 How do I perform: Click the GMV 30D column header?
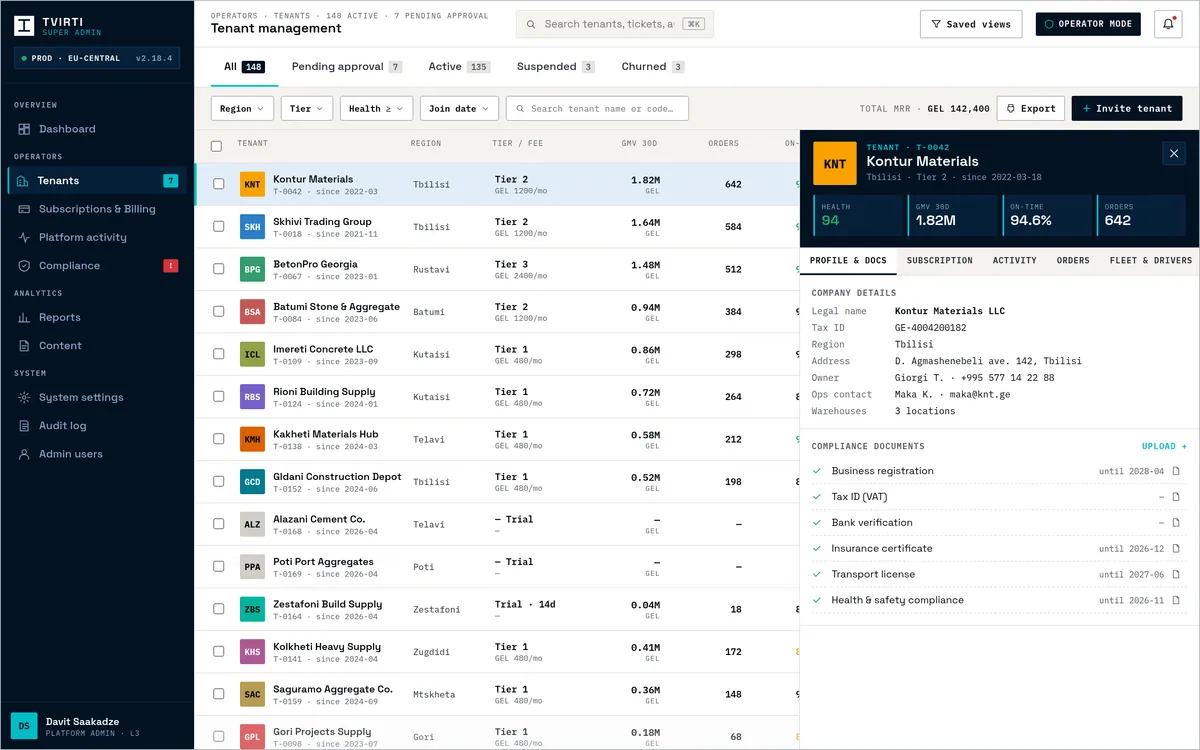click(x=640, y=143)
